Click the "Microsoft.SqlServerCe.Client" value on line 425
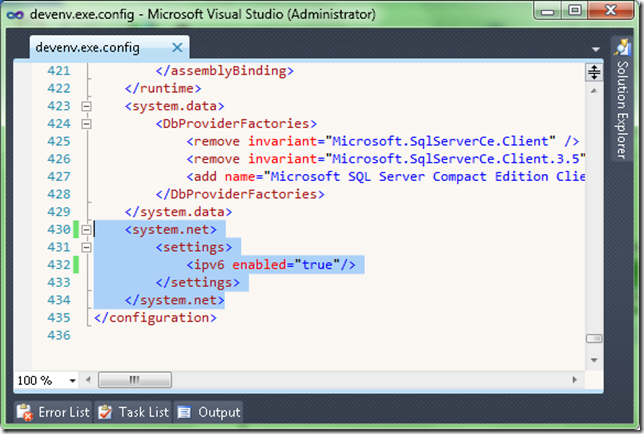The height and width of the screenshot is (434, 644). coord(440,142)
